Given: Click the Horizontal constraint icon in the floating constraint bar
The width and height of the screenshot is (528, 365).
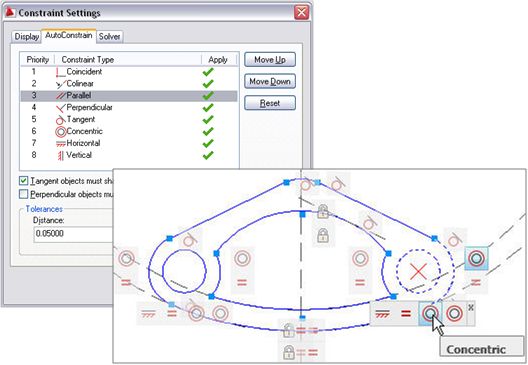Looking at the screenshot, I should 383,314.
